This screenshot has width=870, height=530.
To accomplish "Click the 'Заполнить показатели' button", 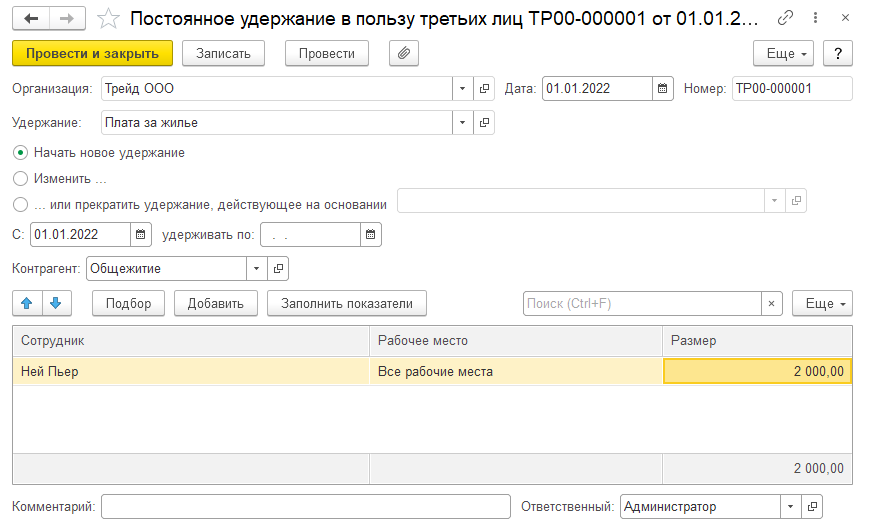I will click(347, 303).
